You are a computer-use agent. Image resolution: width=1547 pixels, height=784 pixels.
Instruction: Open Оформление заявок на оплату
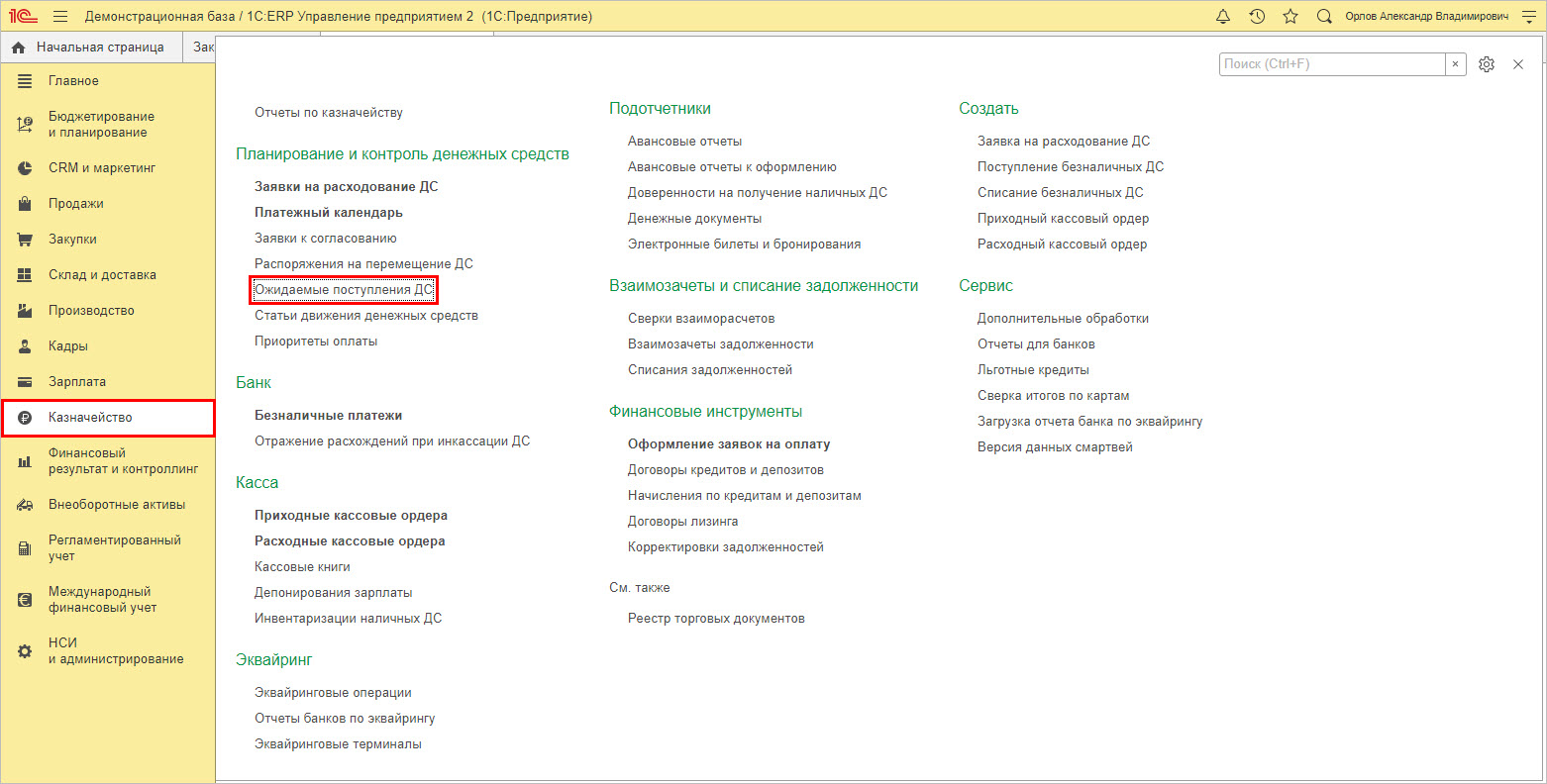[729, 443]
